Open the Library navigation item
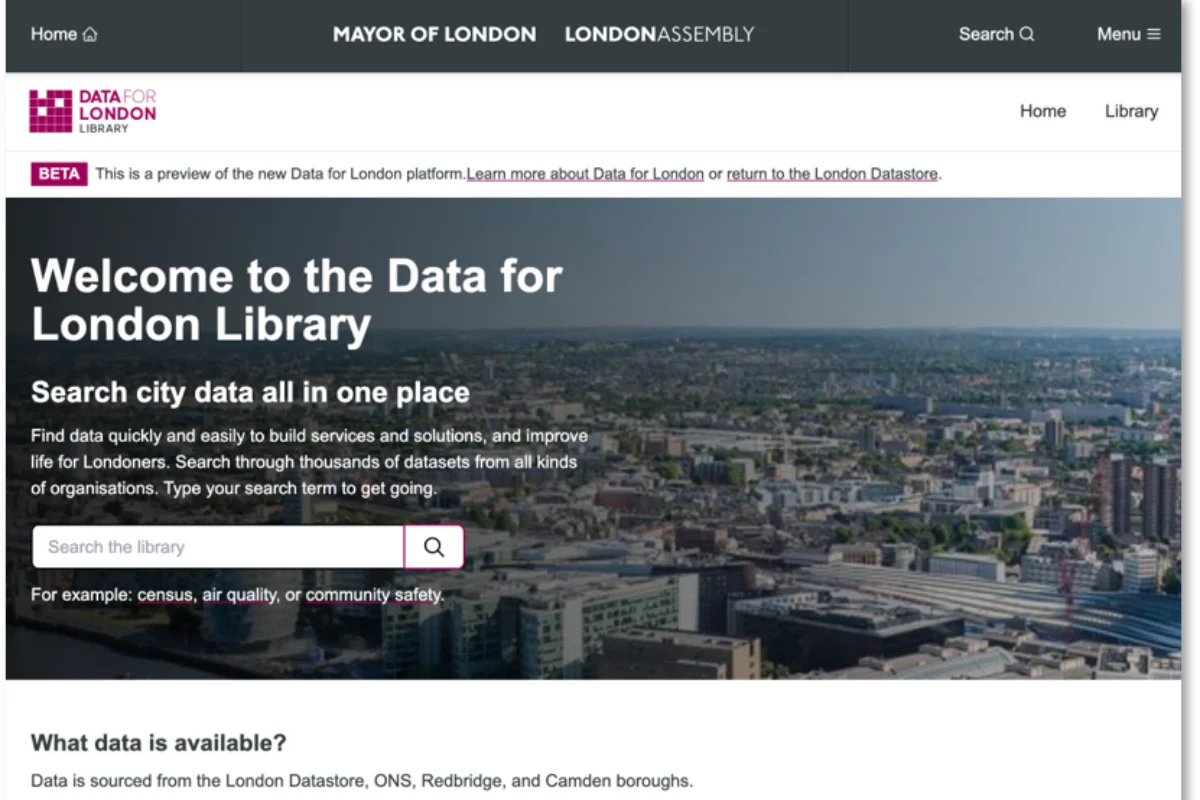 point(1131,111)
